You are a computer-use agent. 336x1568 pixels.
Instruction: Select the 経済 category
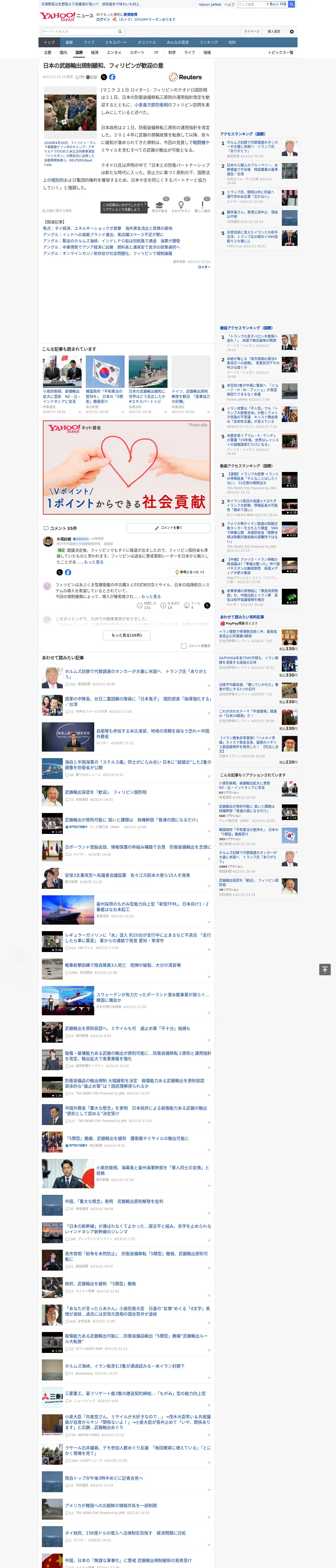click(94, 52)
